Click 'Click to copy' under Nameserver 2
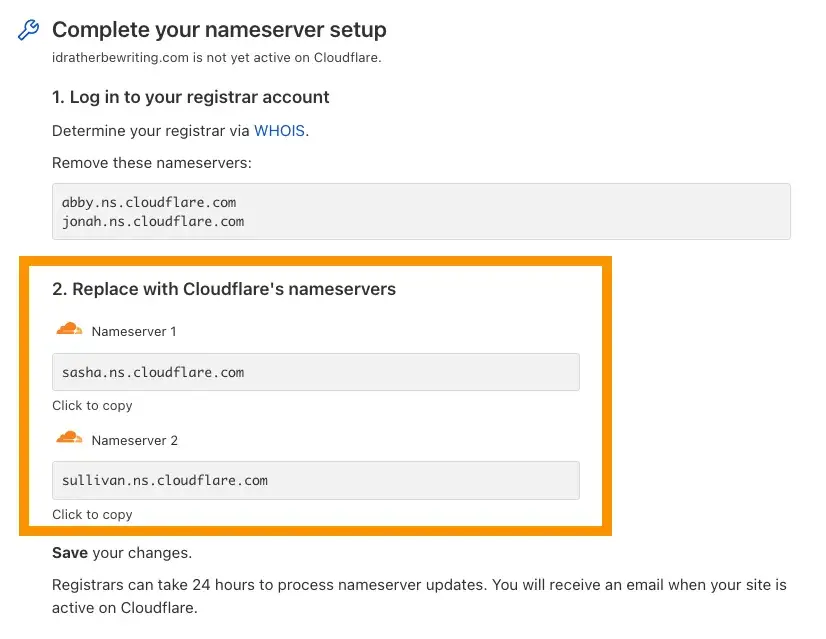 [92, 514]
